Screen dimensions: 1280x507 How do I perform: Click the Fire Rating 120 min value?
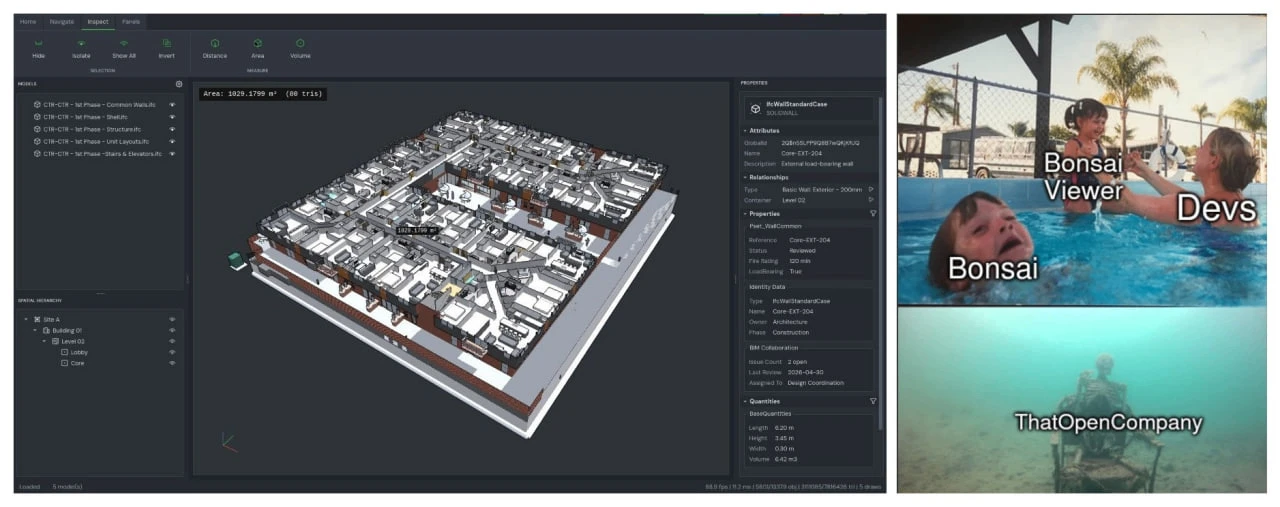click(x=800, y=260)
